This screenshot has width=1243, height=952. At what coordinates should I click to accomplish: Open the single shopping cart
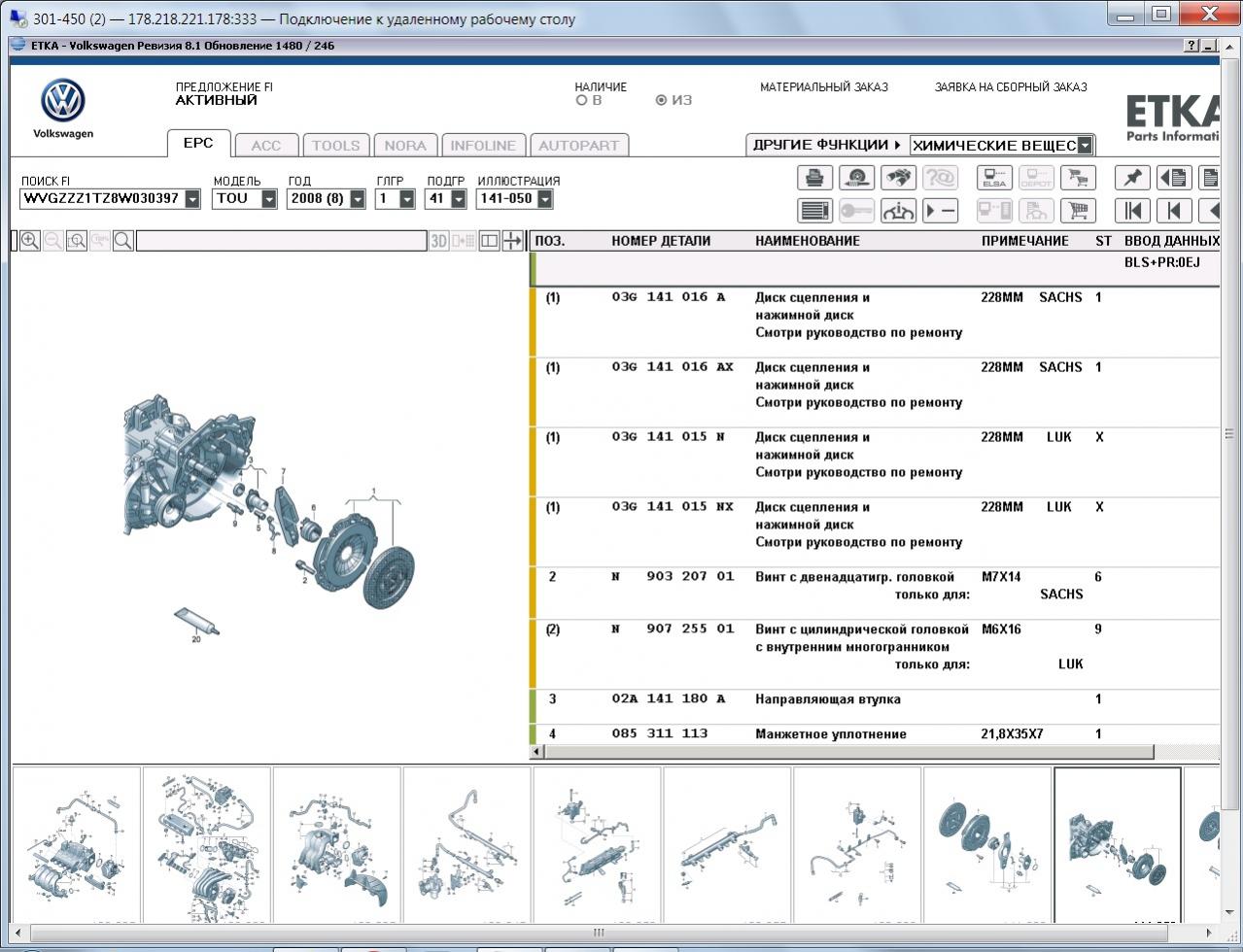tap(1078, 210)
